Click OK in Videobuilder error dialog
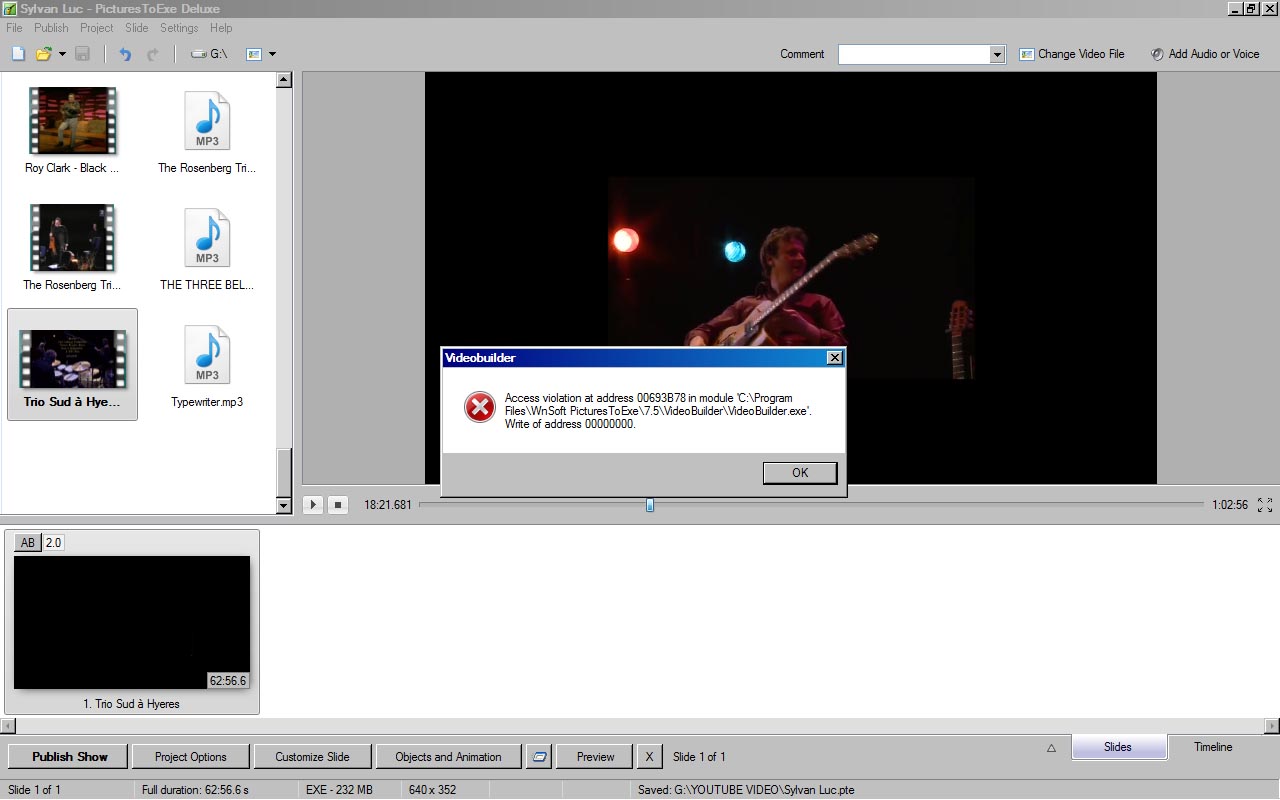Image resolution: width=1280 pixels, height=800 pixels. pos(800,473)
